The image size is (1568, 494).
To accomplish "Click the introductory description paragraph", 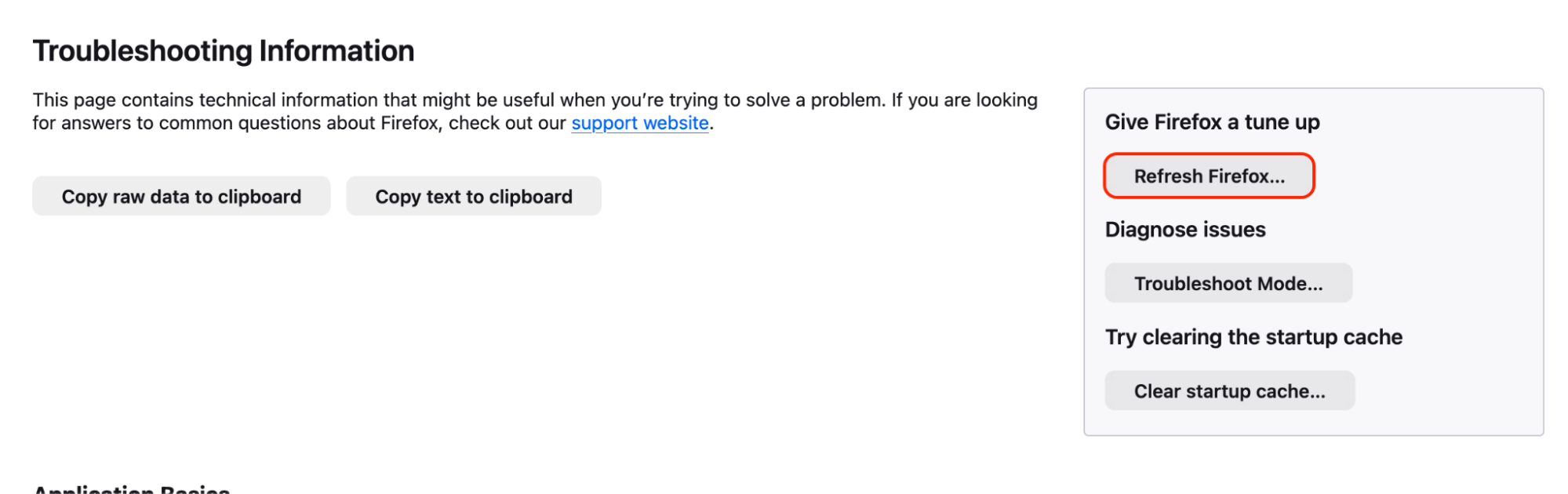I will pyautogui.click(x=533, y=111).
